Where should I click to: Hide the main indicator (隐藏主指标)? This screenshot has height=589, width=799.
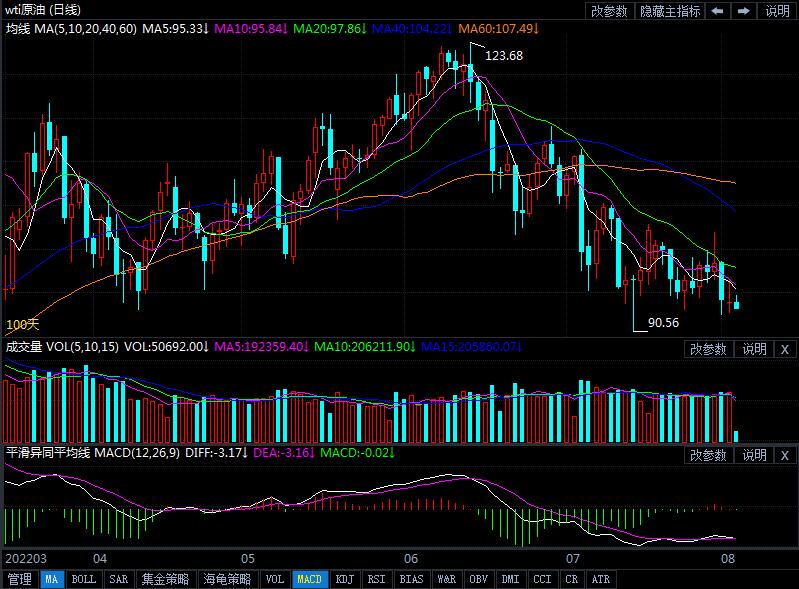670,11
